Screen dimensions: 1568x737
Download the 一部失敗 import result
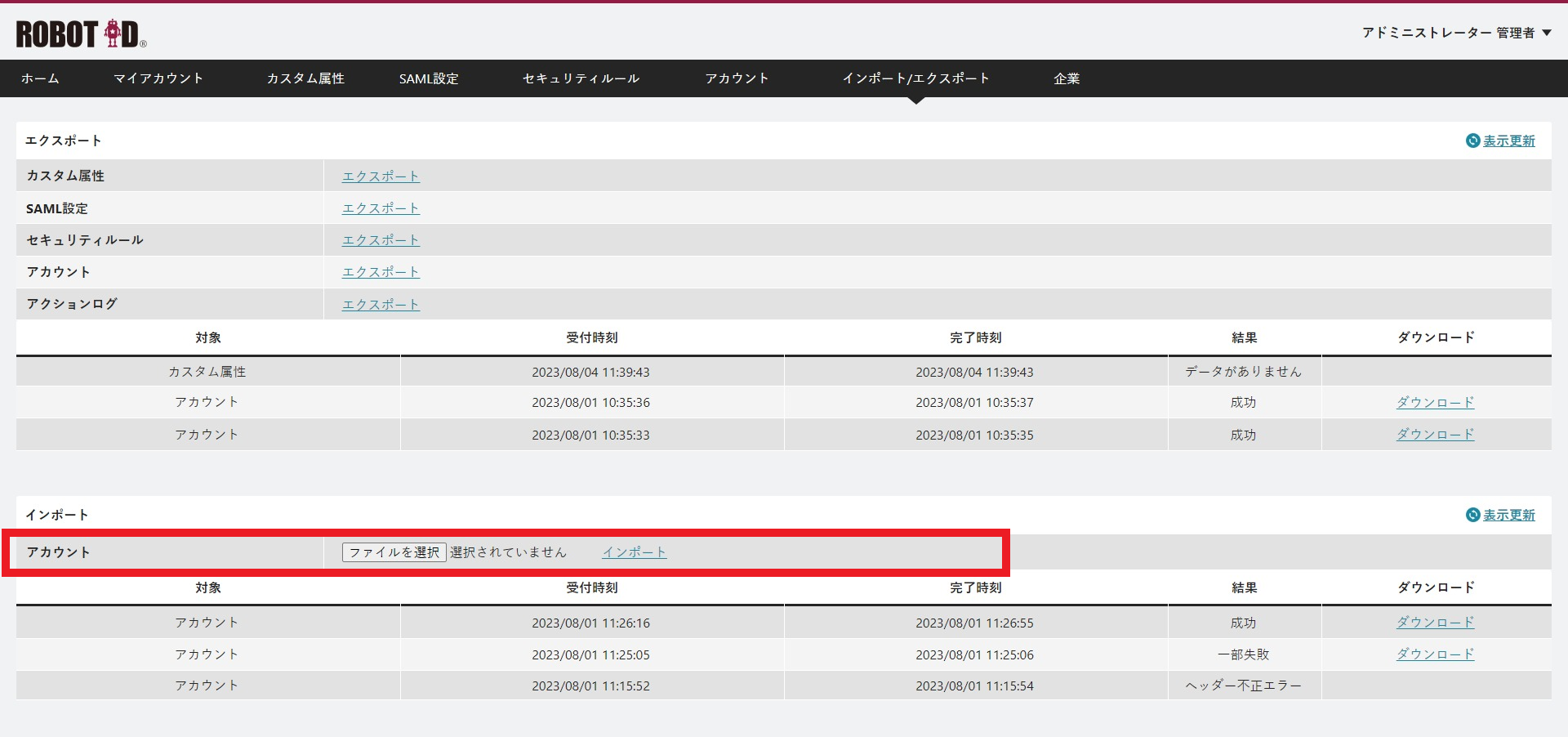tap(1435, 654)
